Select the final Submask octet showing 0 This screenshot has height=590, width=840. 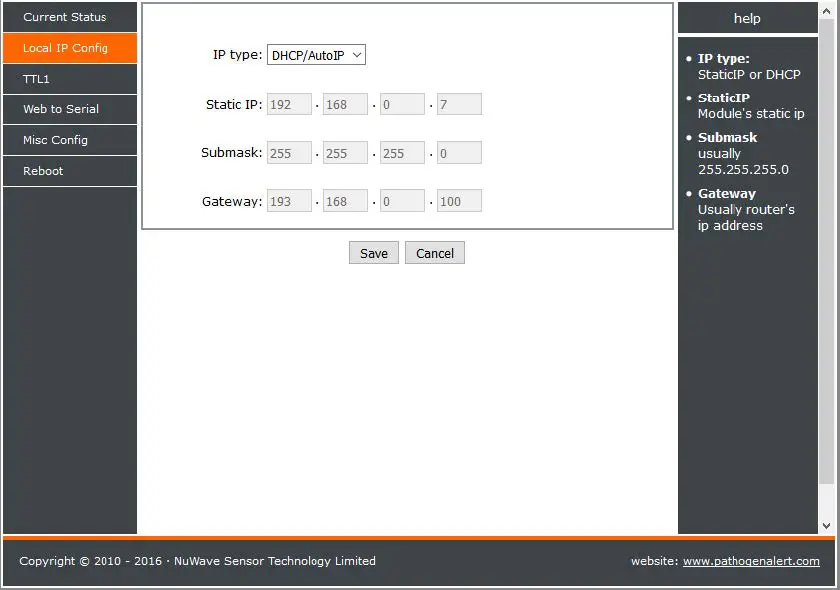459,152
